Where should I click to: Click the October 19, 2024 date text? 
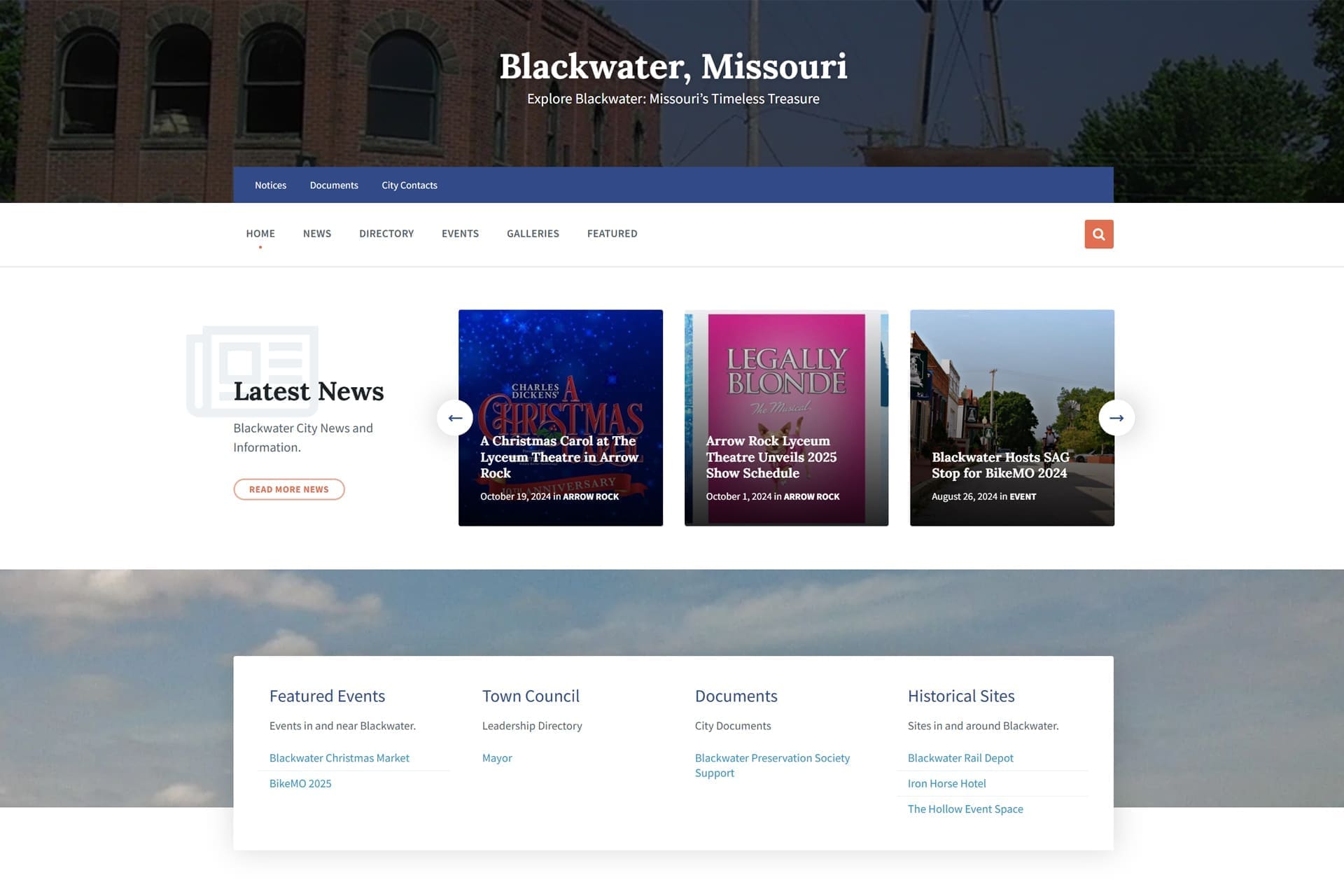point(515,496)
